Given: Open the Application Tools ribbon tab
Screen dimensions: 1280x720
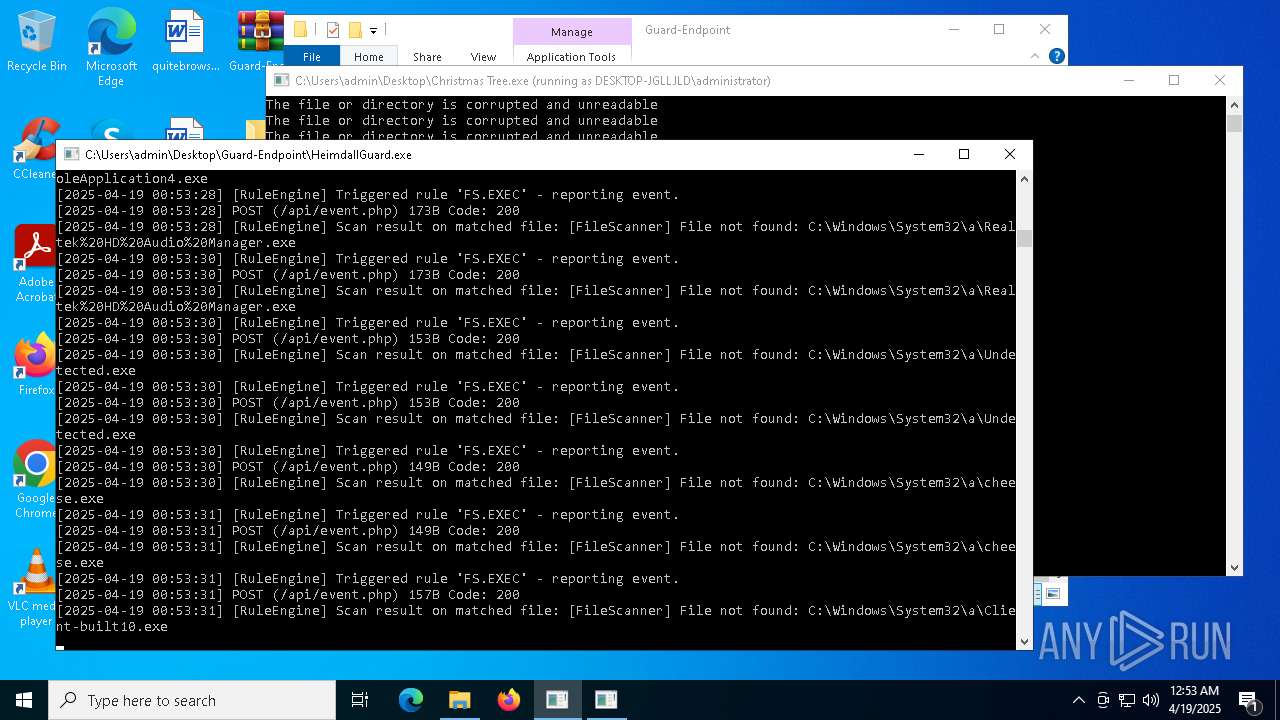Looking at the screenshot, I should pos(571,57).
